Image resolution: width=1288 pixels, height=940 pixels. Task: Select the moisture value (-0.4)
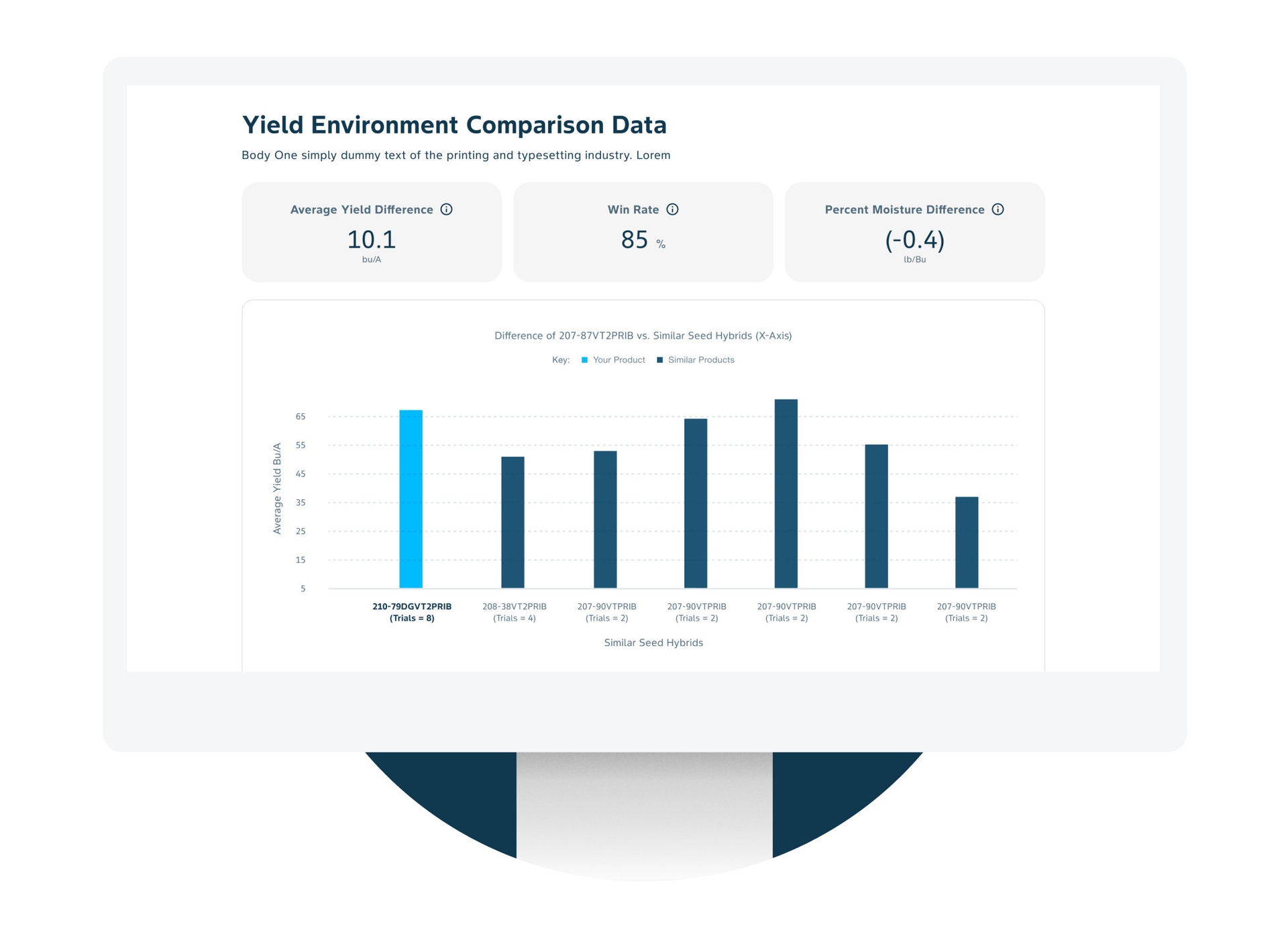[x=915, y=240]
